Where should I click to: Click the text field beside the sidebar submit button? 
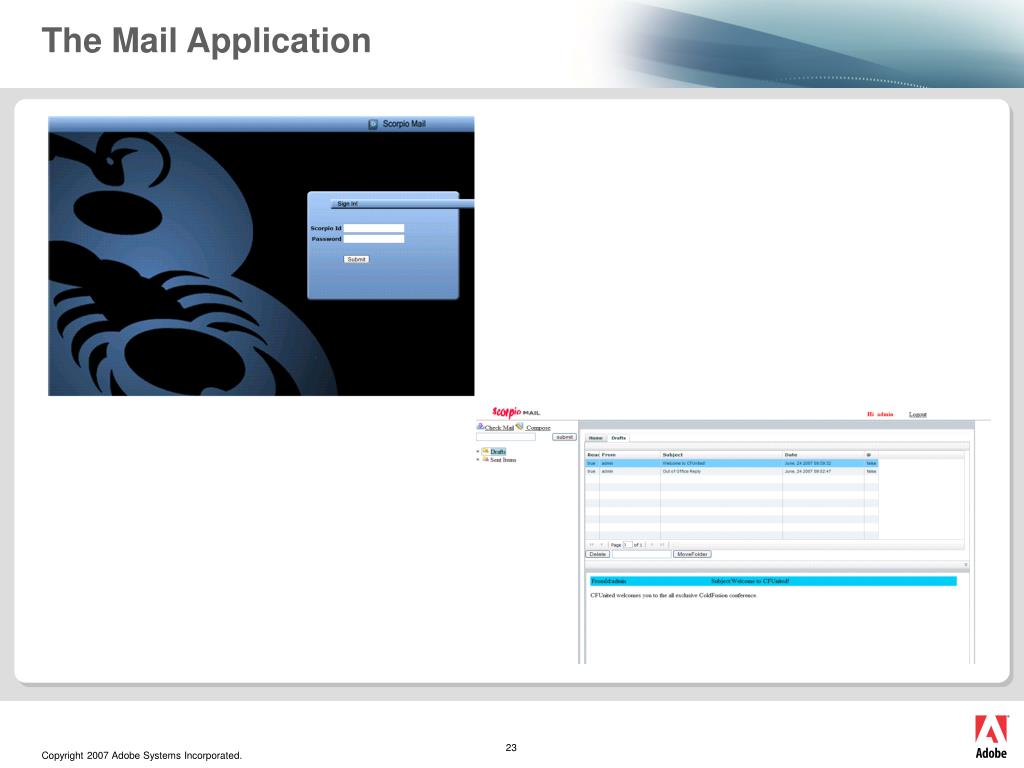click(506, 437)
